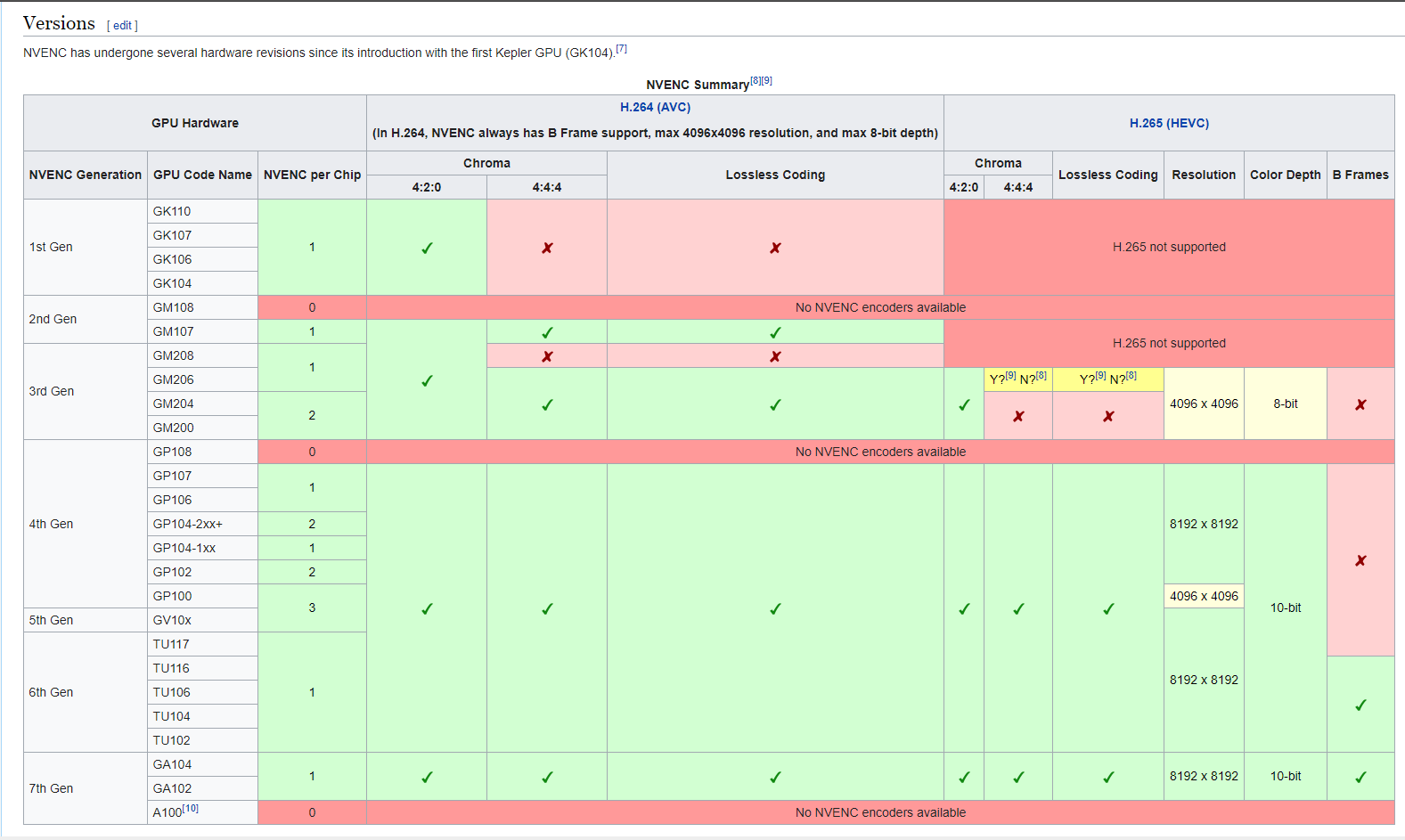1405x840 pixels.
Task: Select the GP107 code name cell
Action: (202, 476)
